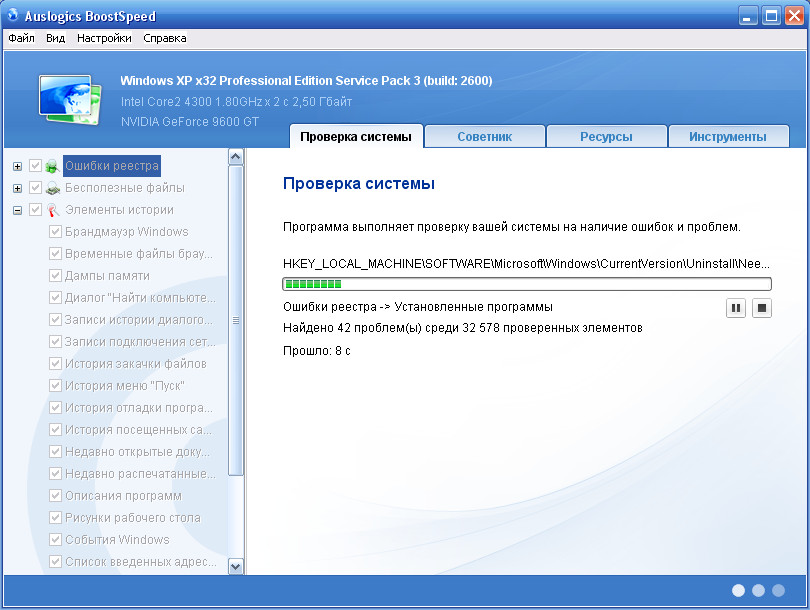
Task: Close the BoostSpeed window
Action: (x=795, y=15)
